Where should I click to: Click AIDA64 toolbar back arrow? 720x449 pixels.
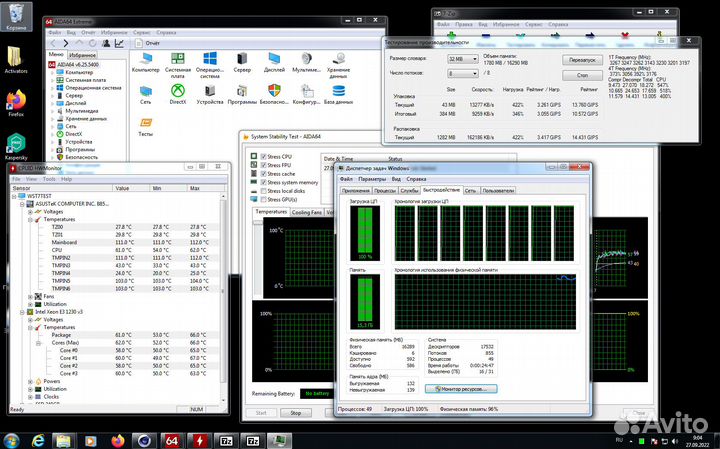[53, 43]
